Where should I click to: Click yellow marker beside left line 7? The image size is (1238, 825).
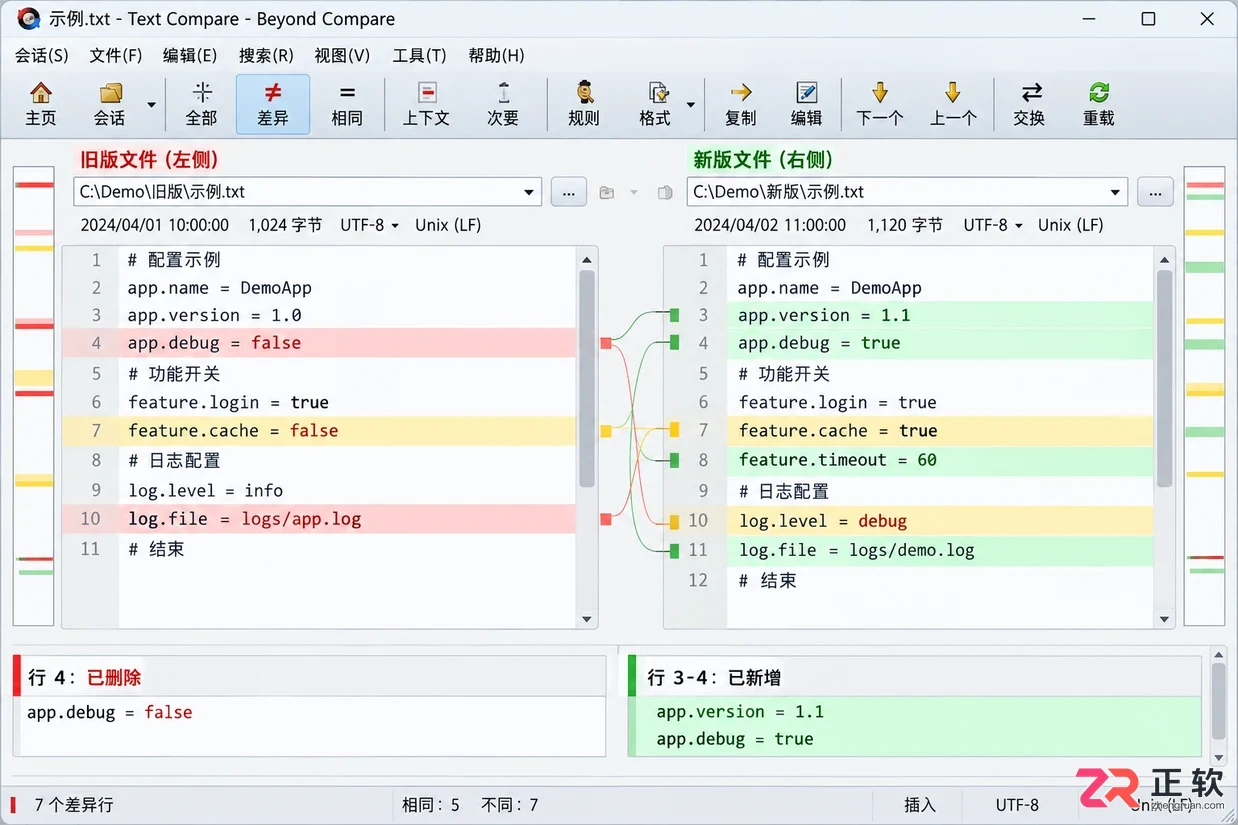click(x=605, y=431)
